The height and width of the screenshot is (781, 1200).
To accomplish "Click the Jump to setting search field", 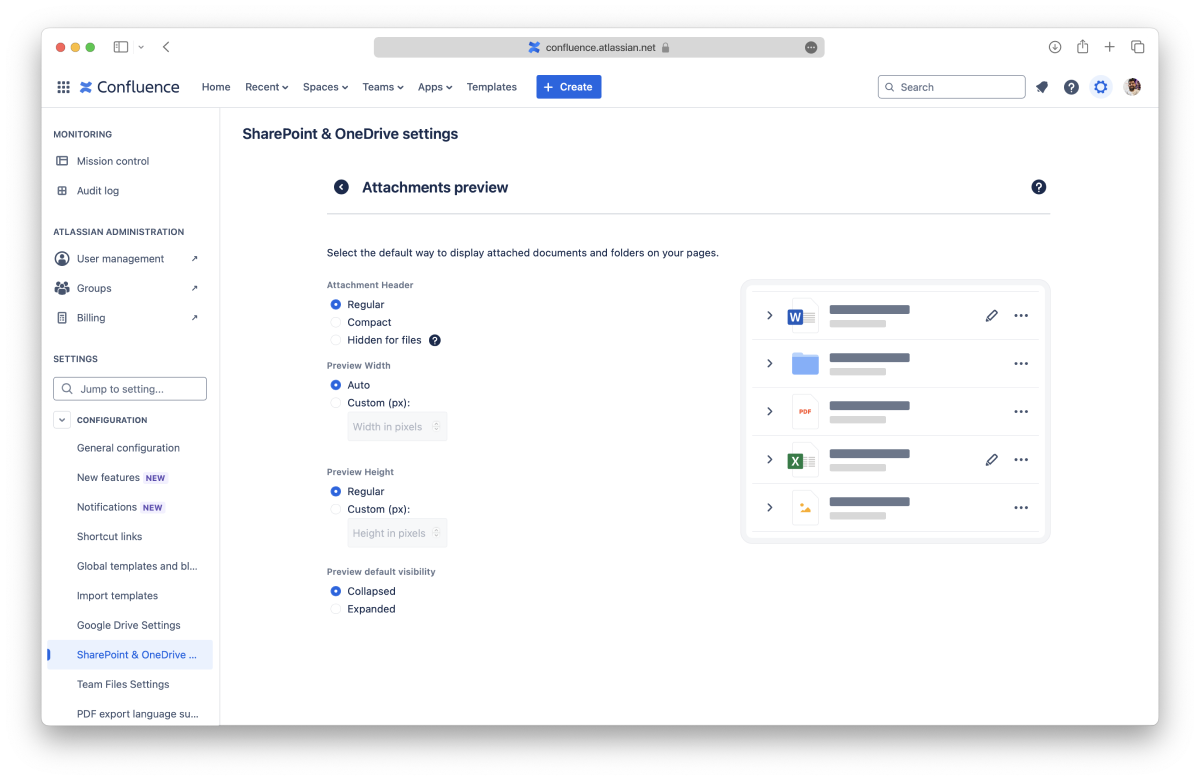I will [130, 389].
